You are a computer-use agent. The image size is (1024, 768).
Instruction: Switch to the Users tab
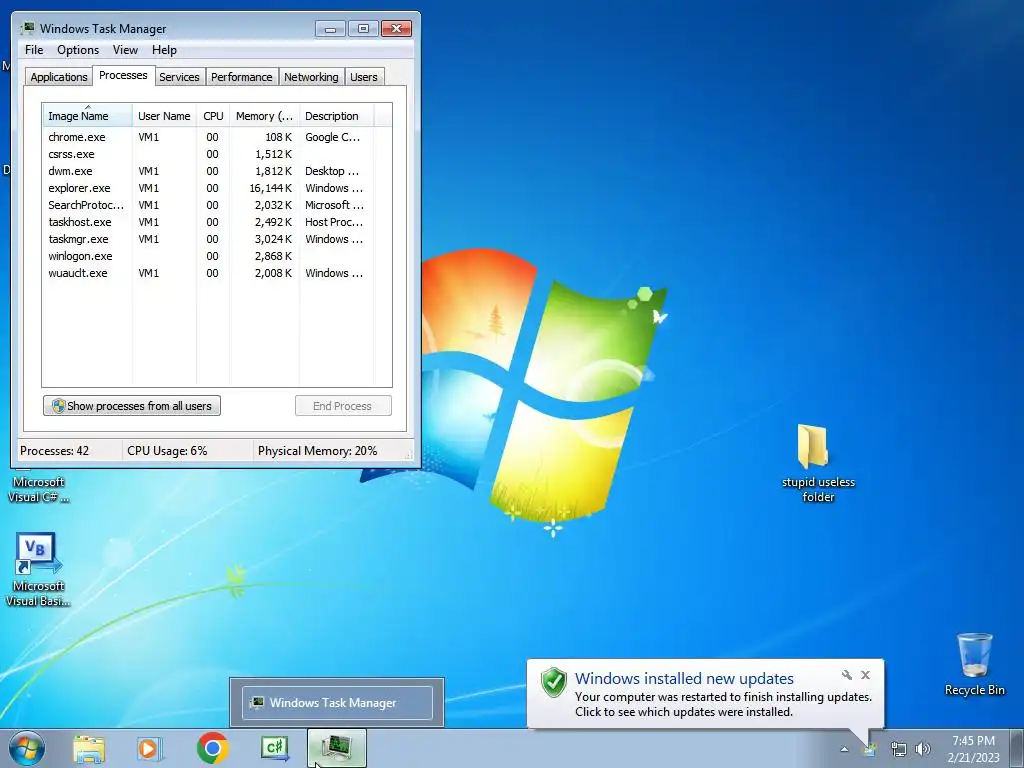[364, 76]
